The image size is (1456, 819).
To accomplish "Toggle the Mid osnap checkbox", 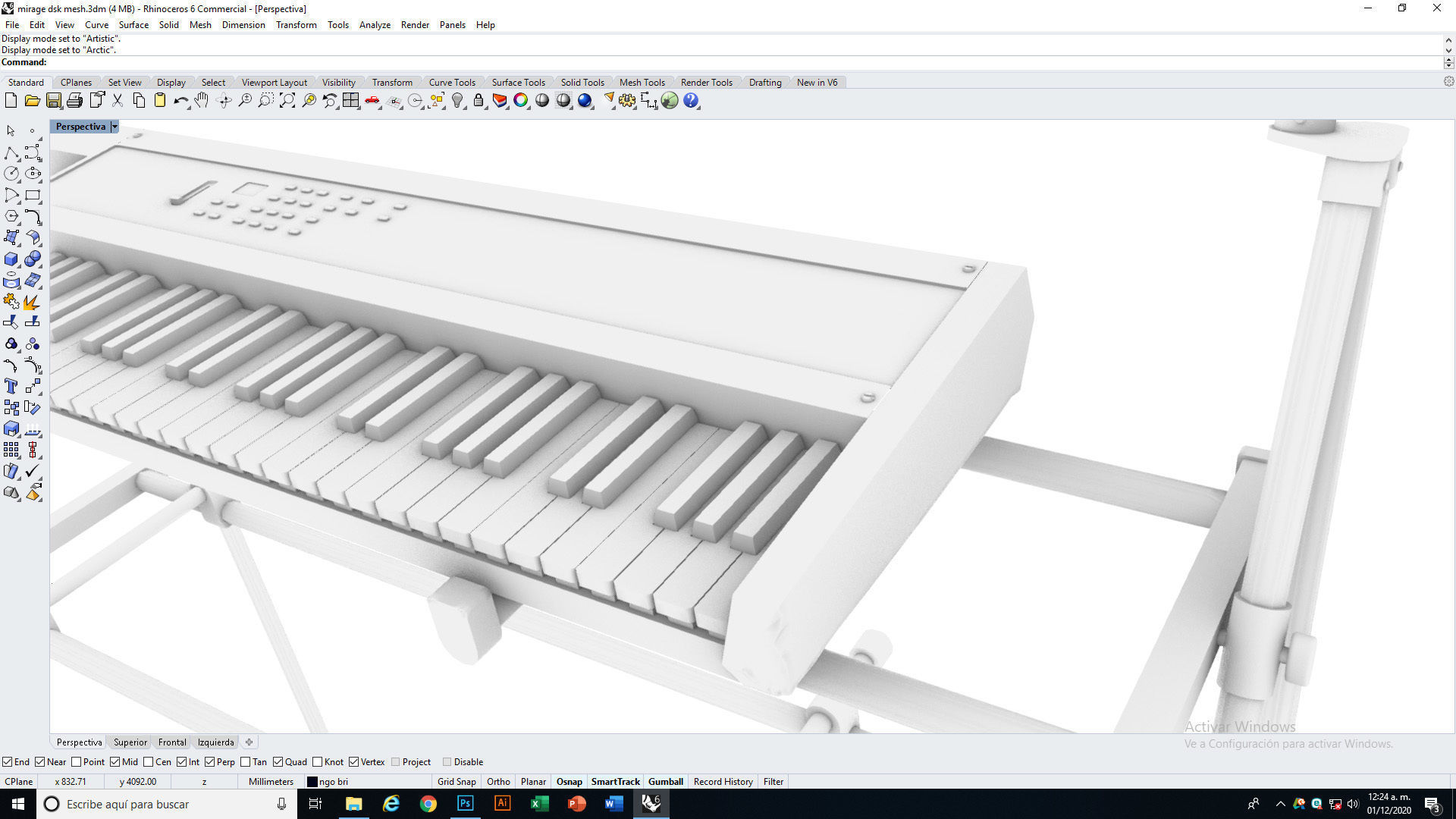I will click(115, 762).
